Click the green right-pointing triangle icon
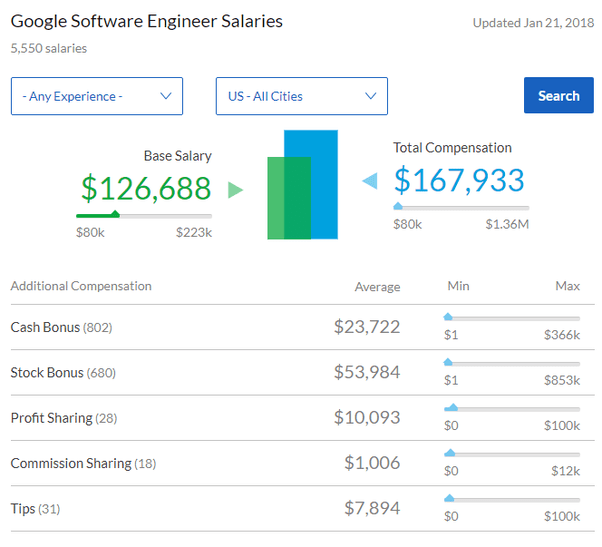 coord(235,190)
